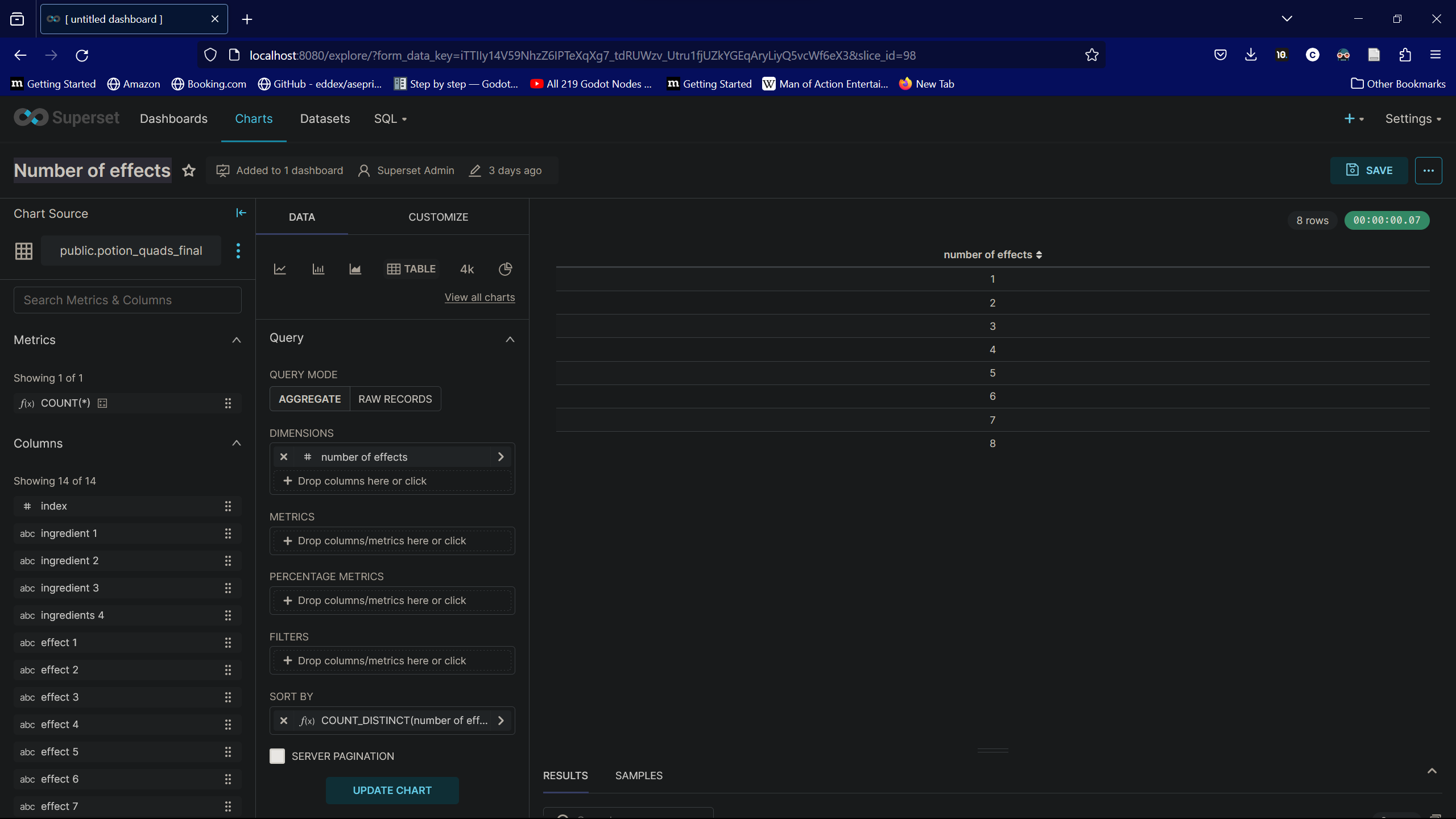1456x819 pixels.
Task: Select Aggregate query mode
Action: pos(309,399)
